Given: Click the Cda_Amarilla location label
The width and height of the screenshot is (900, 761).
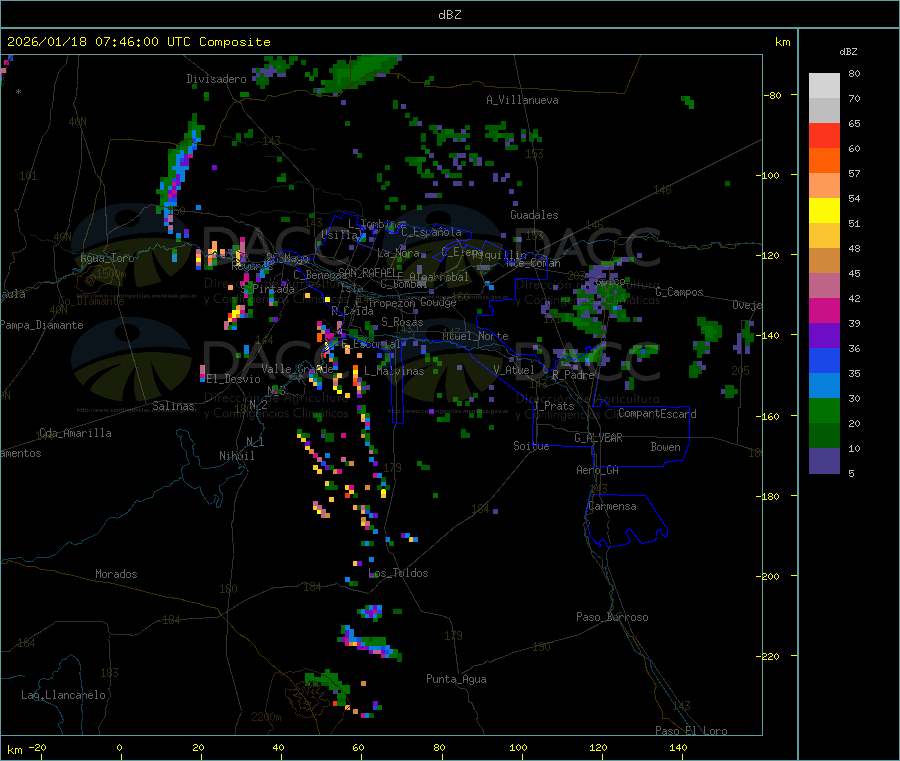Looking at the screenshot, I should coord(75,433).
